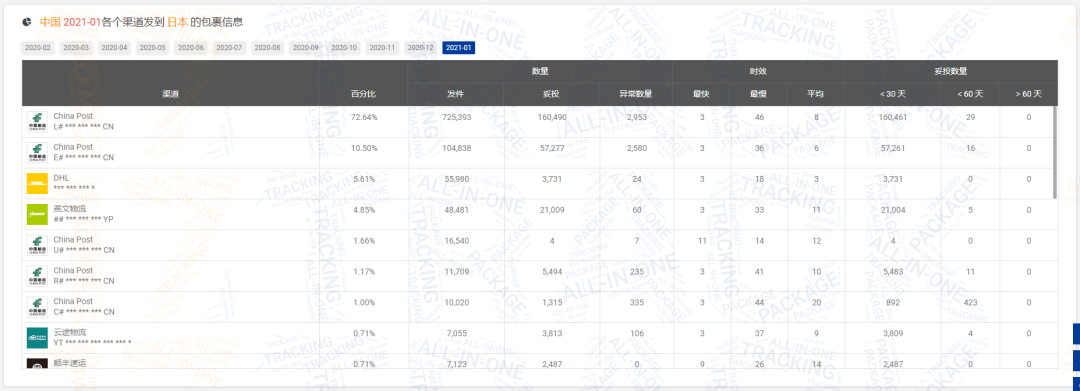Click the 16,540 shipped count cell

(455, 241)
